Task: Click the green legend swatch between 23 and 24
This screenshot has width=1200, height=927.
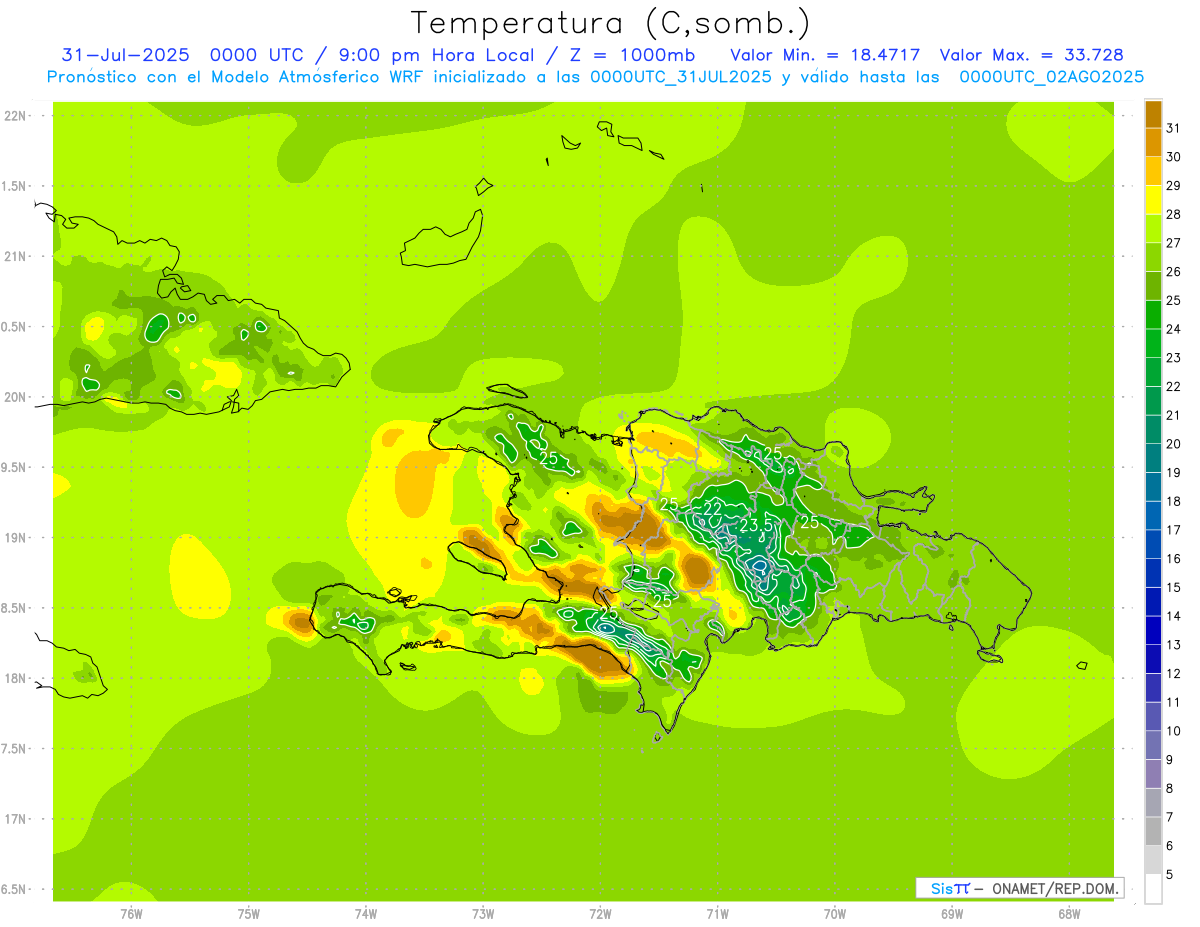Action: 1153,343
